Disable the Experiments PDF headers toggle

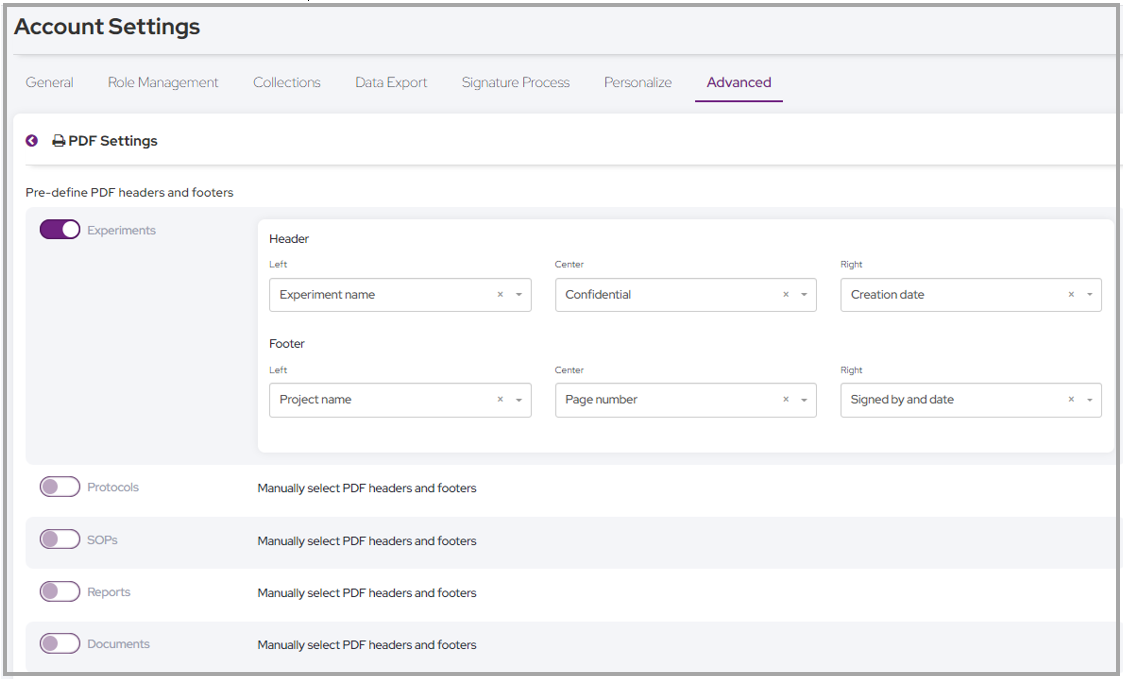point(59,229)
